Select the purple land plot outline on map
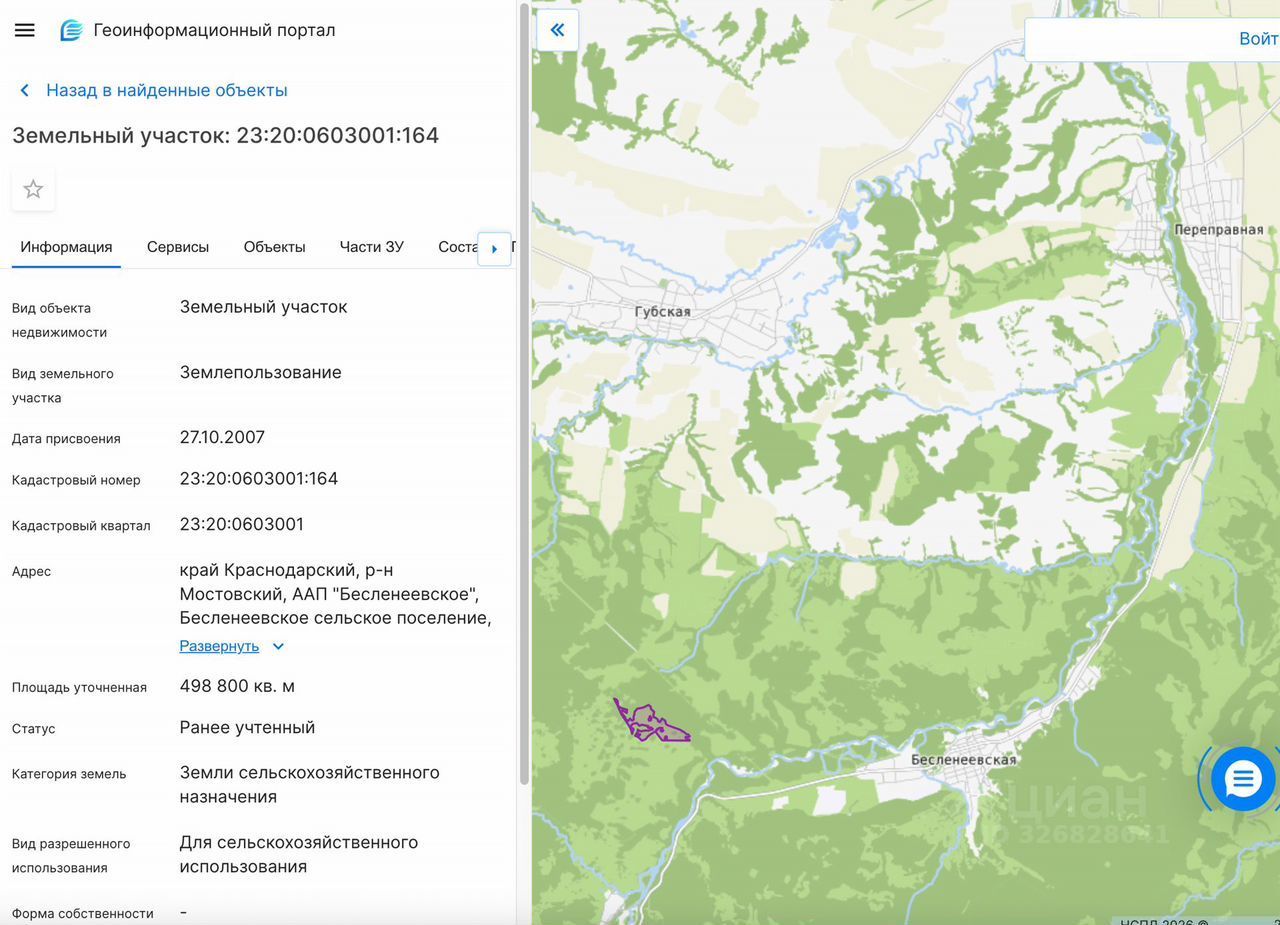The height and width of the screenshot is (925, 1280). 650,721
